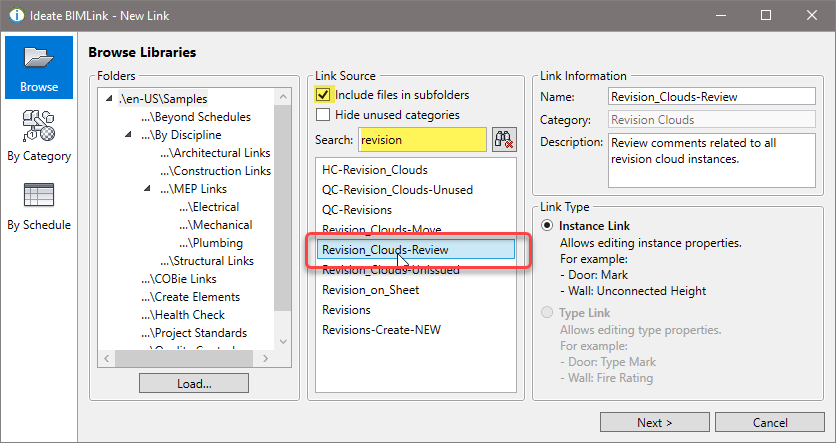This screenshot has height=443, width=836.
Task: Click folder tree scroll up arrow
Action: [x=283, y=97]
